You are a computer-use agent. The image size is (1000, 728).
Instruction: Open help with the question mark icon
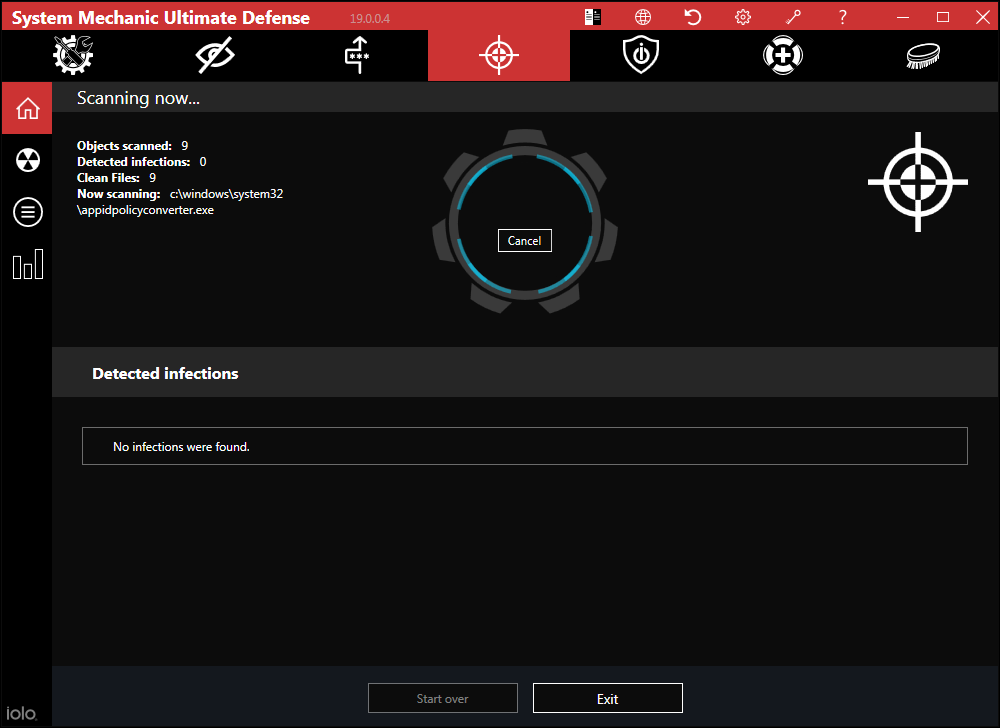[x=842, y=17]
